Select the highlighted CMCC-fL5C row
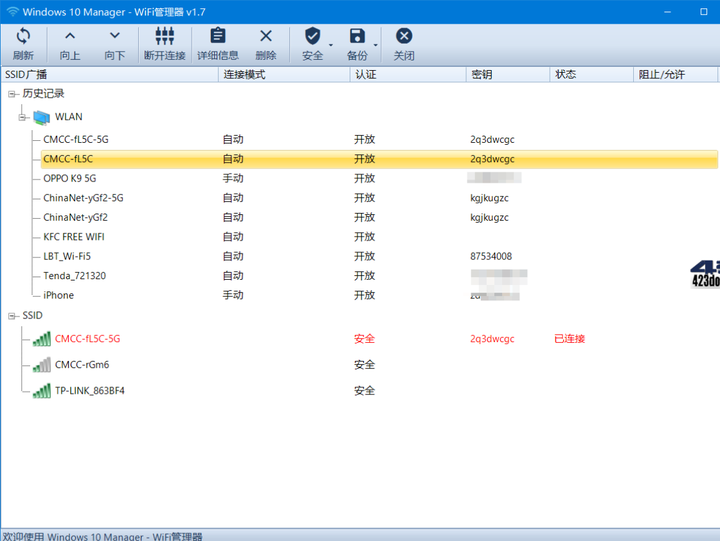720x541 pixels. coord(379,159)
